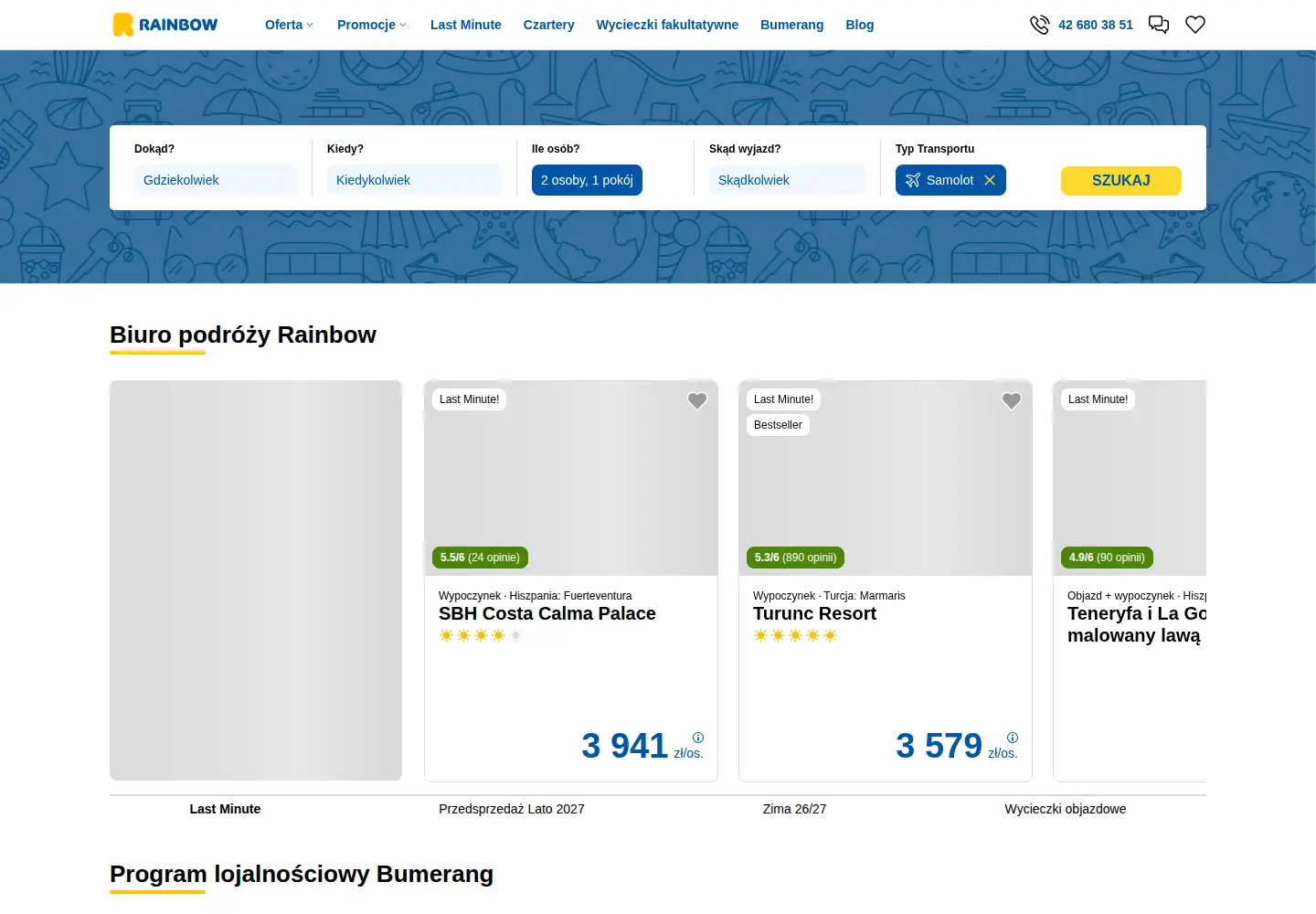Change the 2 osoby, 1 pokój selection
Image resolution: width=1316 pixels, height=914 pixels.
pyautogui.click(x=587, y=180)
